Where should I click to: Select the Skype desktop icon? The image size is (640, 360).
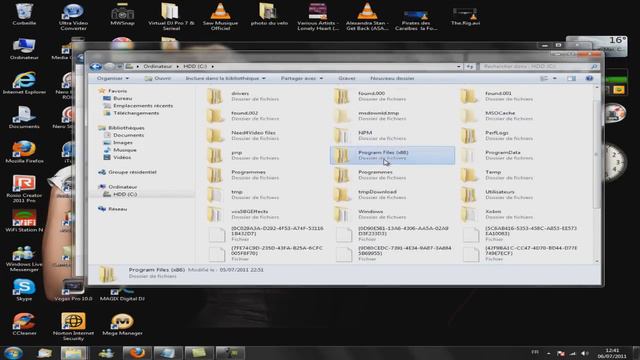pos(24,289)
